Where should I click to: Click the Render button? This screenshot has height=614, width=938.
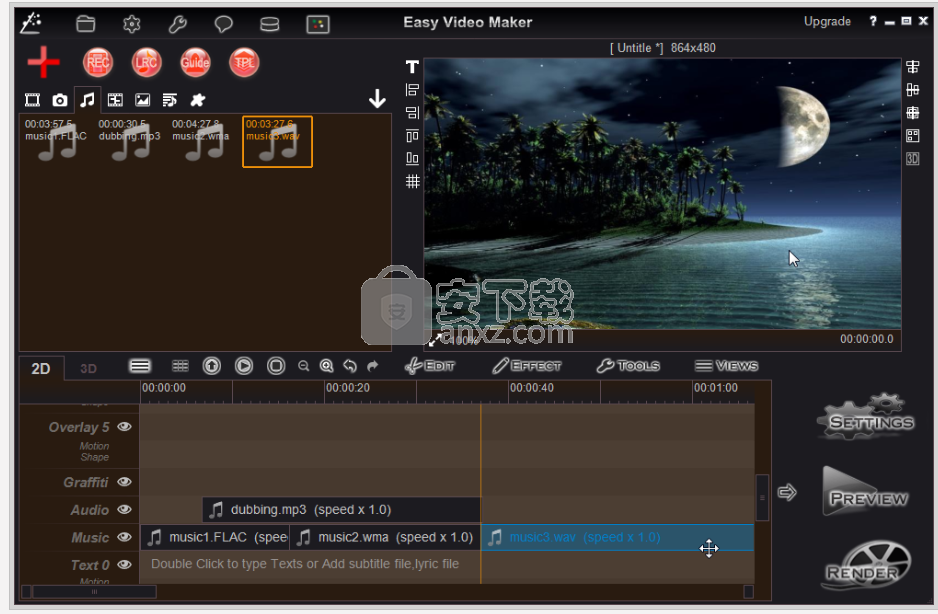pyautogui.click(x=866, y=565)
